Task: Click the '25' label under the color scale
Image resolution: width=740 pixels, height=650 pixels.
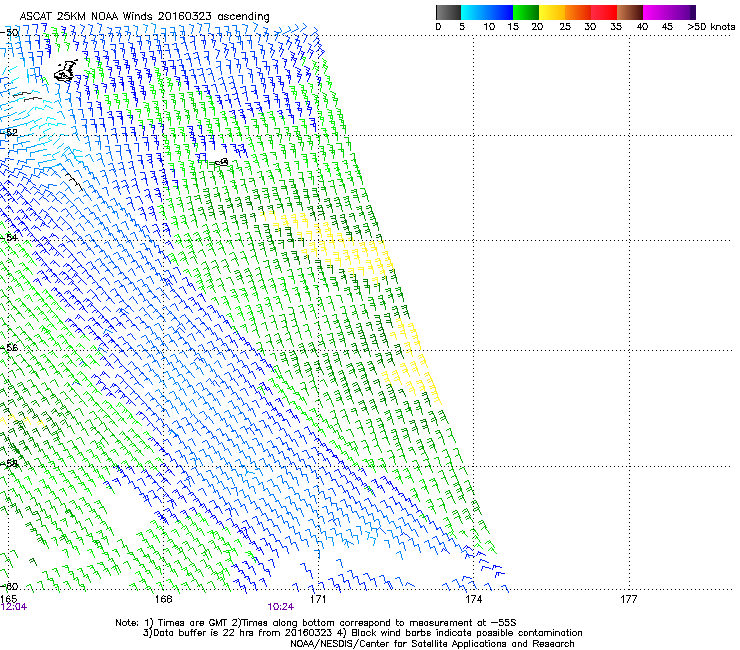Action: pyautogui.click(x=565, y=27)
